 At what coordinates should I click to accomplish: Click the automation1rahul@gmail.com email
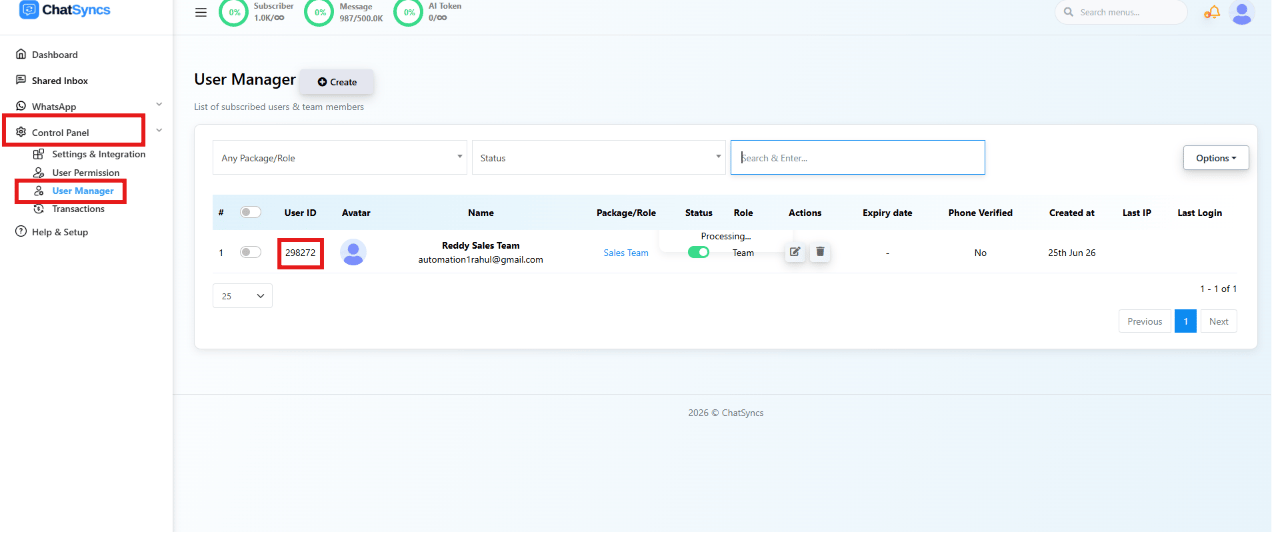pos(481,260)
